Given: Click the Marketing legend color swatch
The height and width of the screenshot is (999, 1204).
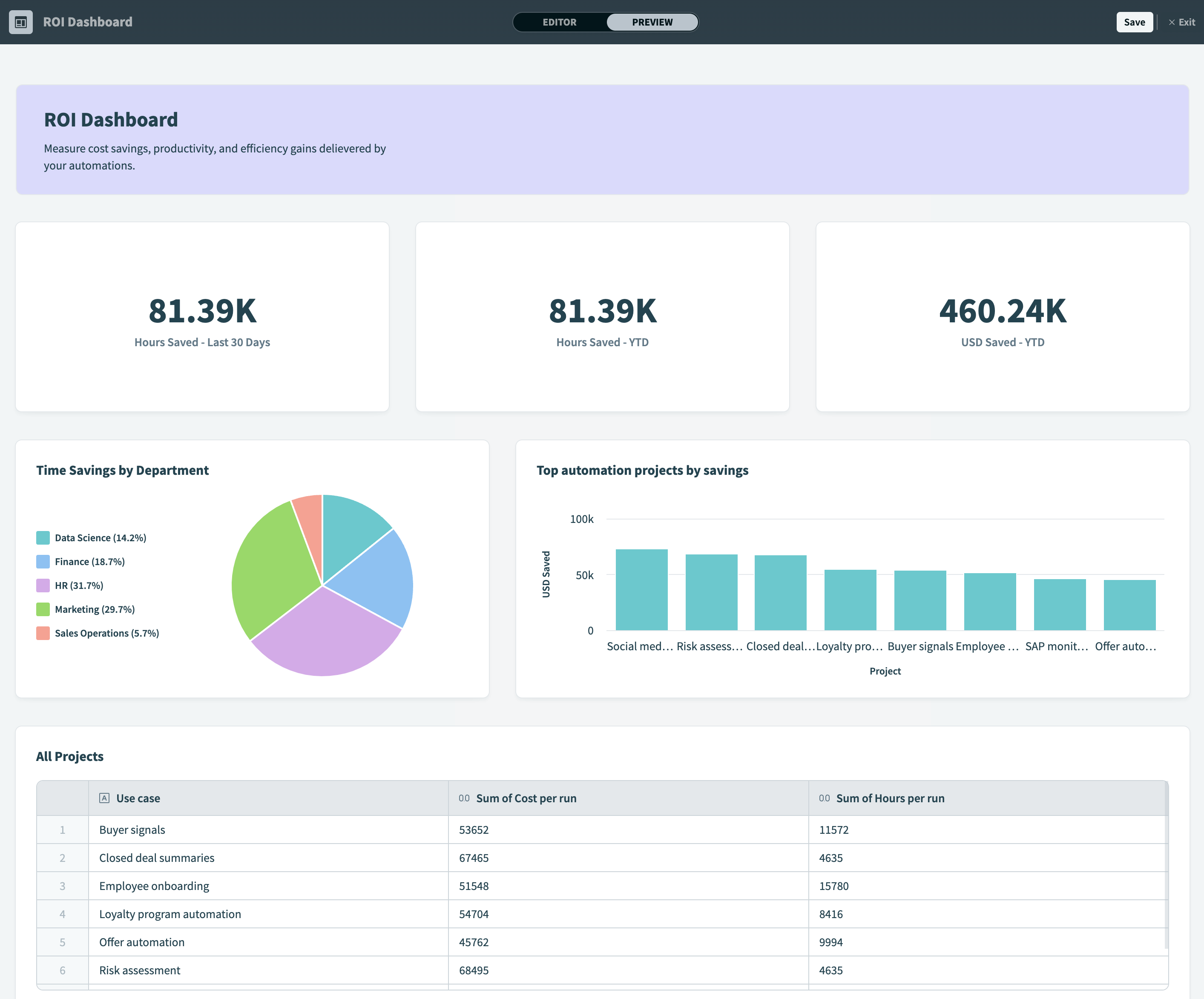Looking at the screenshot, I should (x=43, y=609).
